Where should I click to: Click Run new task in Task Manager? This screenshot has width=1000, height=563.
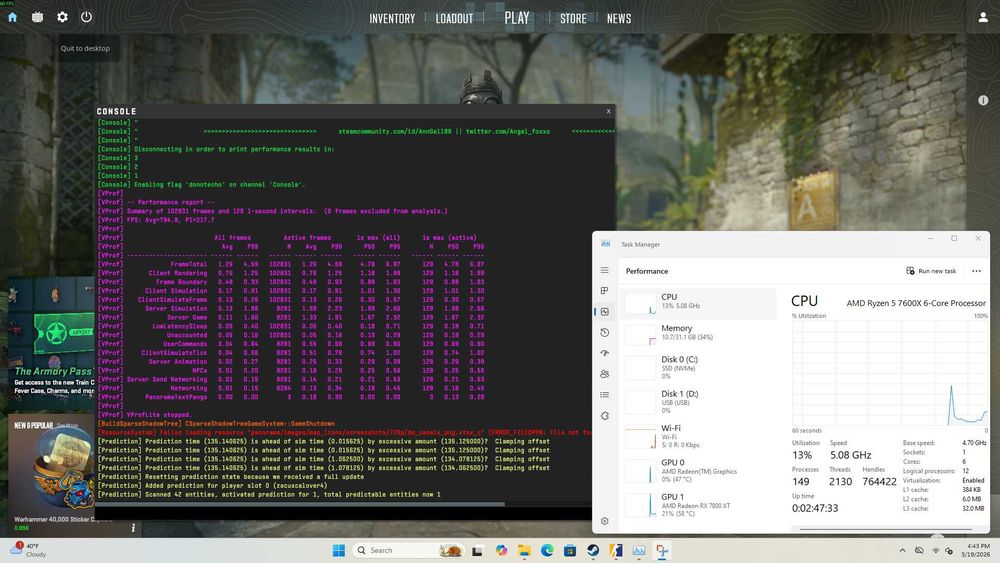pos(931,271)
